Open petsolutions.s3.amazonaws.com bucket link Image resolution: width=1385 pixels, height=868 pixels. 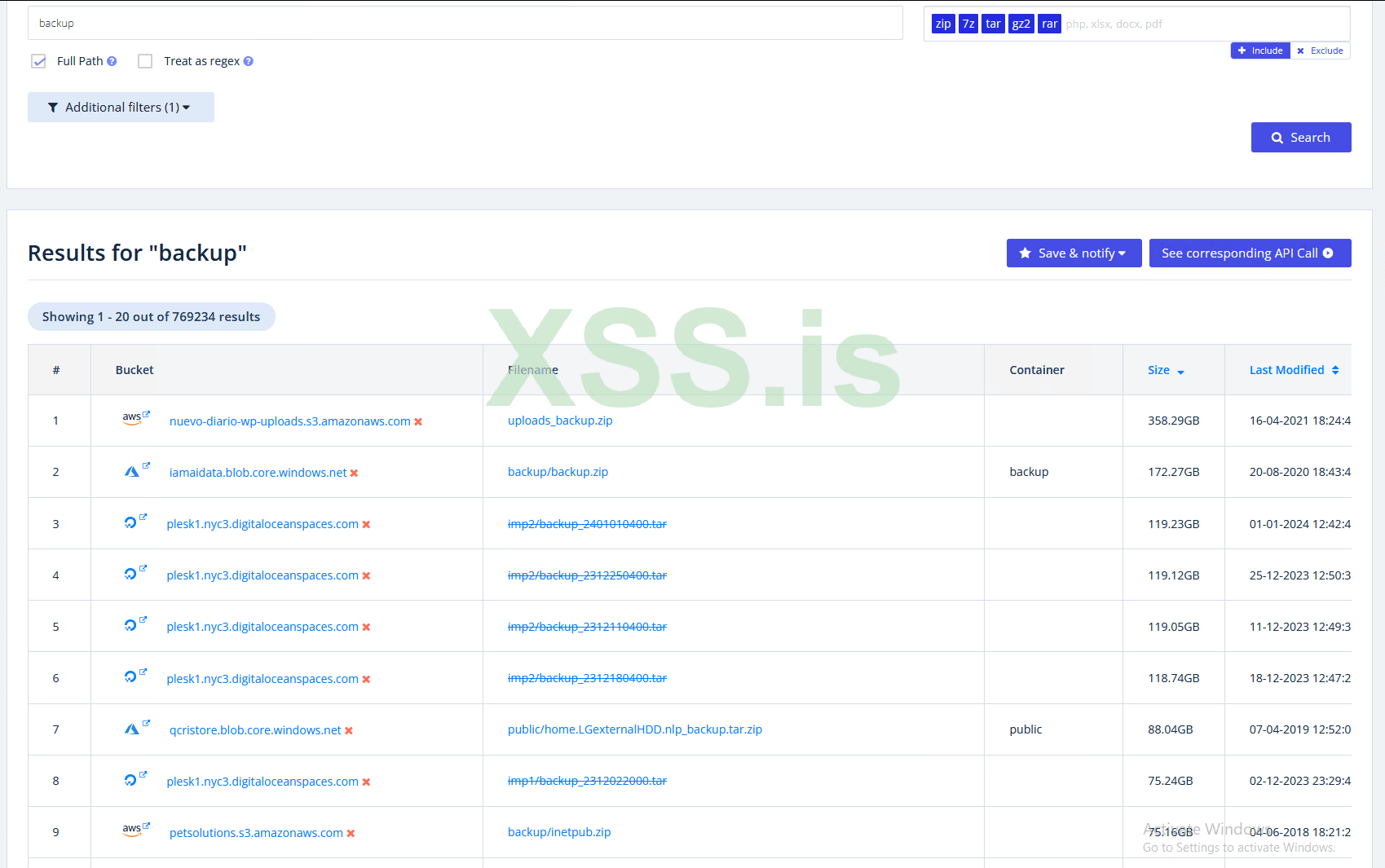(x=256, y=833)
